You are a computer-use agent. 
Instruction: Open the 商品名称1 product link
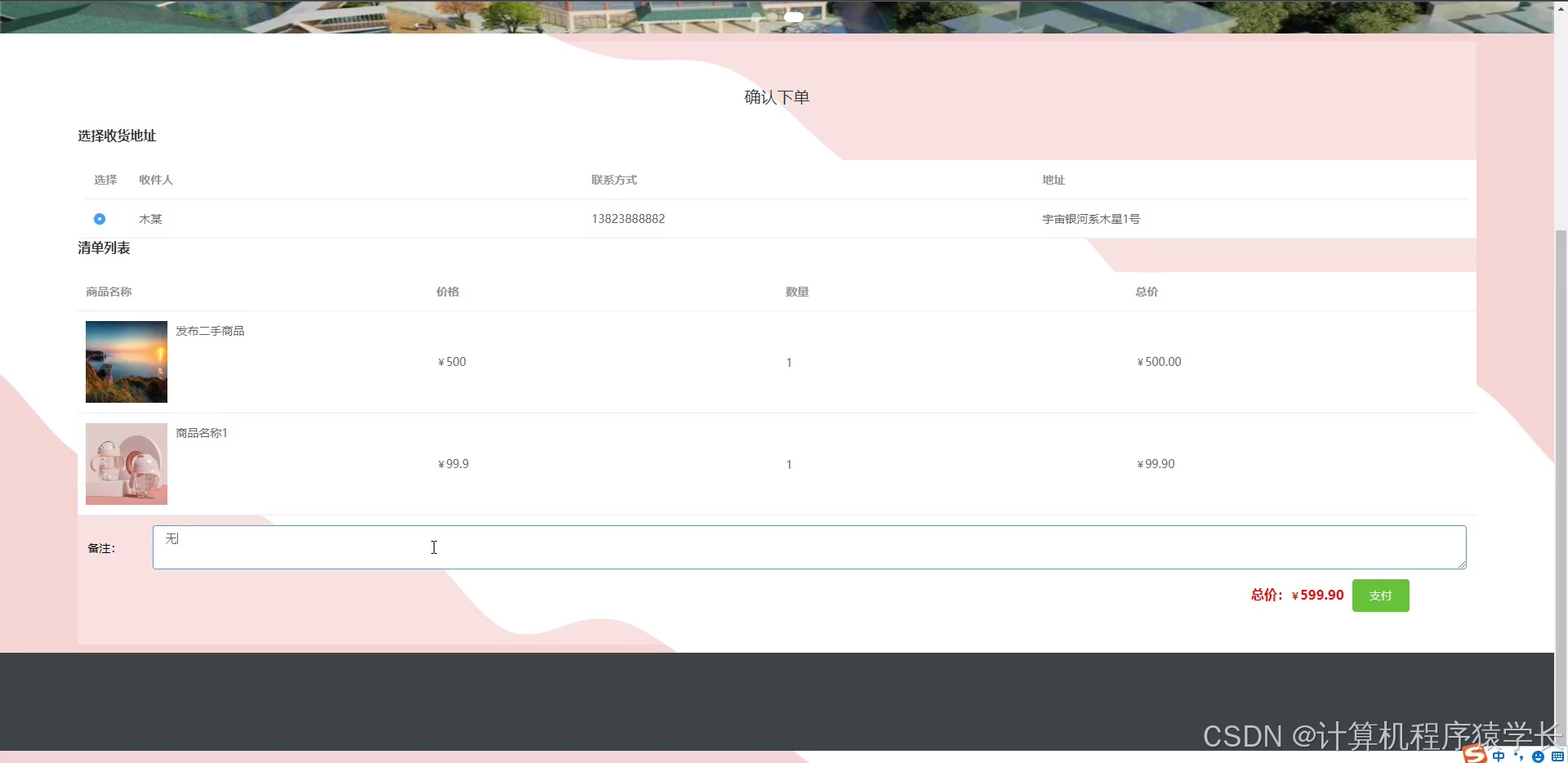point(202,433)
